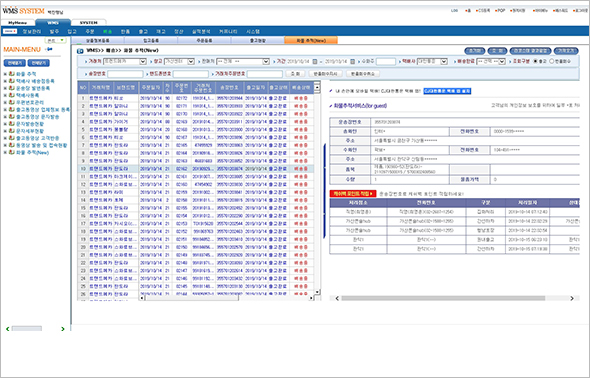Click the icon before 택배사 배송점등록
590x378 pixels.
pyautogui.click(x=12, y=81)
